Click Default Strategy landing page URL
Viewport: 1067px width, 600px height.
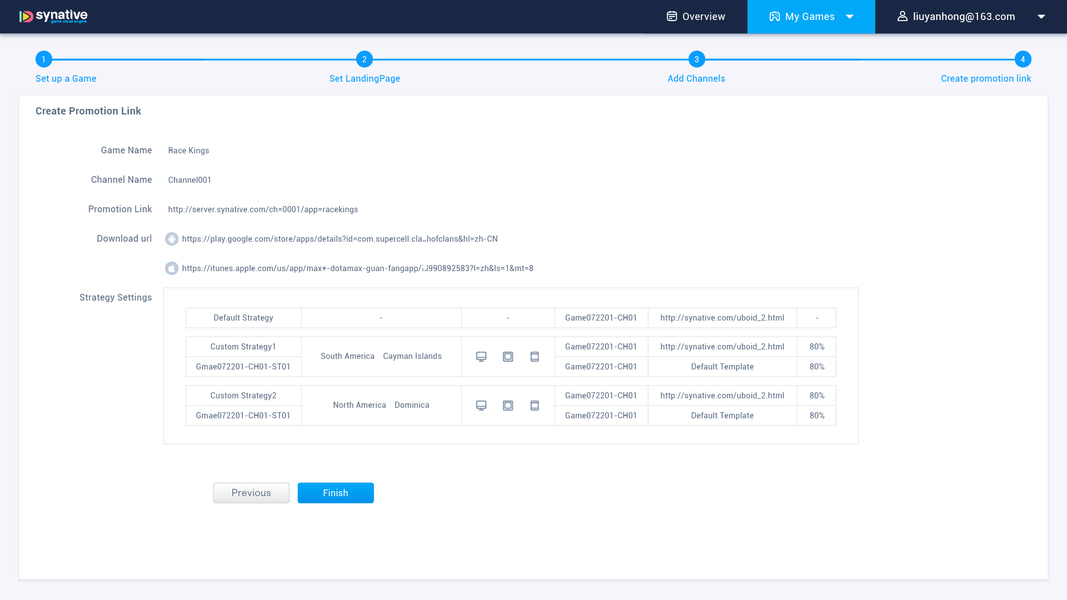722,318
